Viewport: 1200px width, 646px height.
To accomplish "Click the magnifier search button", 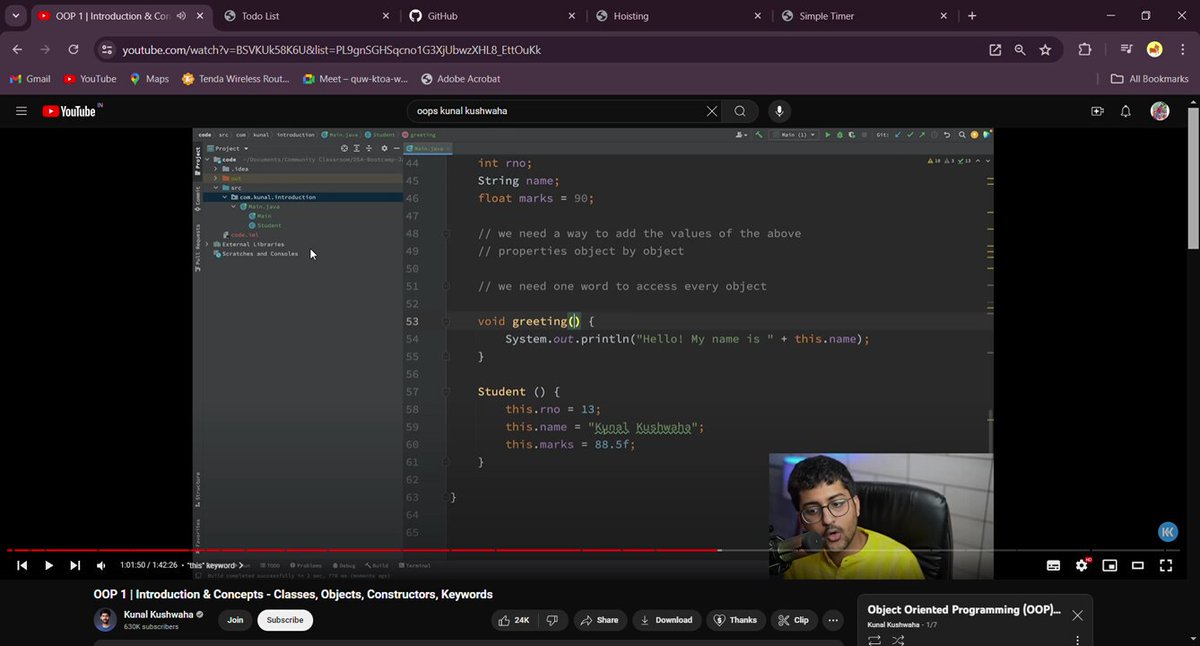I will click(x=740, y=111).
